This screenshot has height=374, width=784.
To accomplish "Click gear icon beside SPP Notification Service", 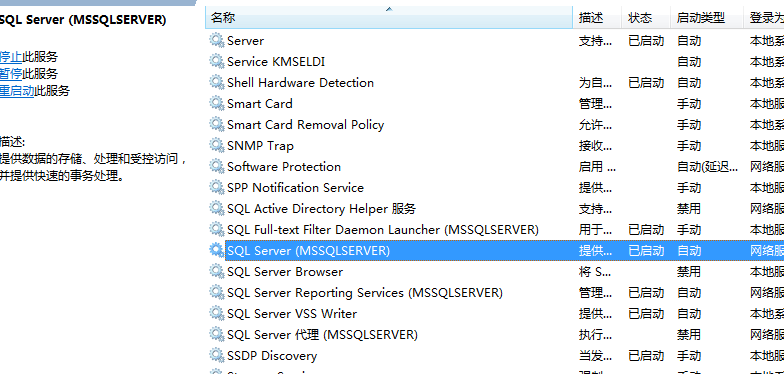I will click(216, 187).
